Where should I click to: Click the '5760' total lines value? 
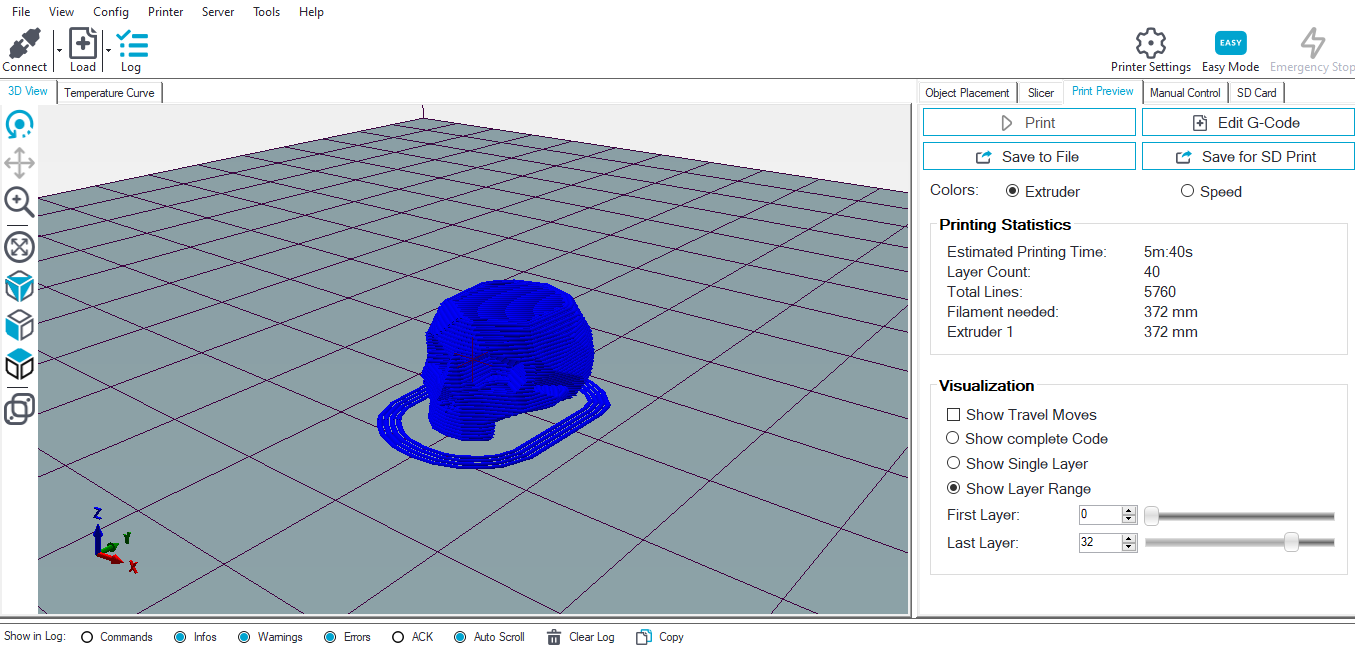[x=1160, y=292]
